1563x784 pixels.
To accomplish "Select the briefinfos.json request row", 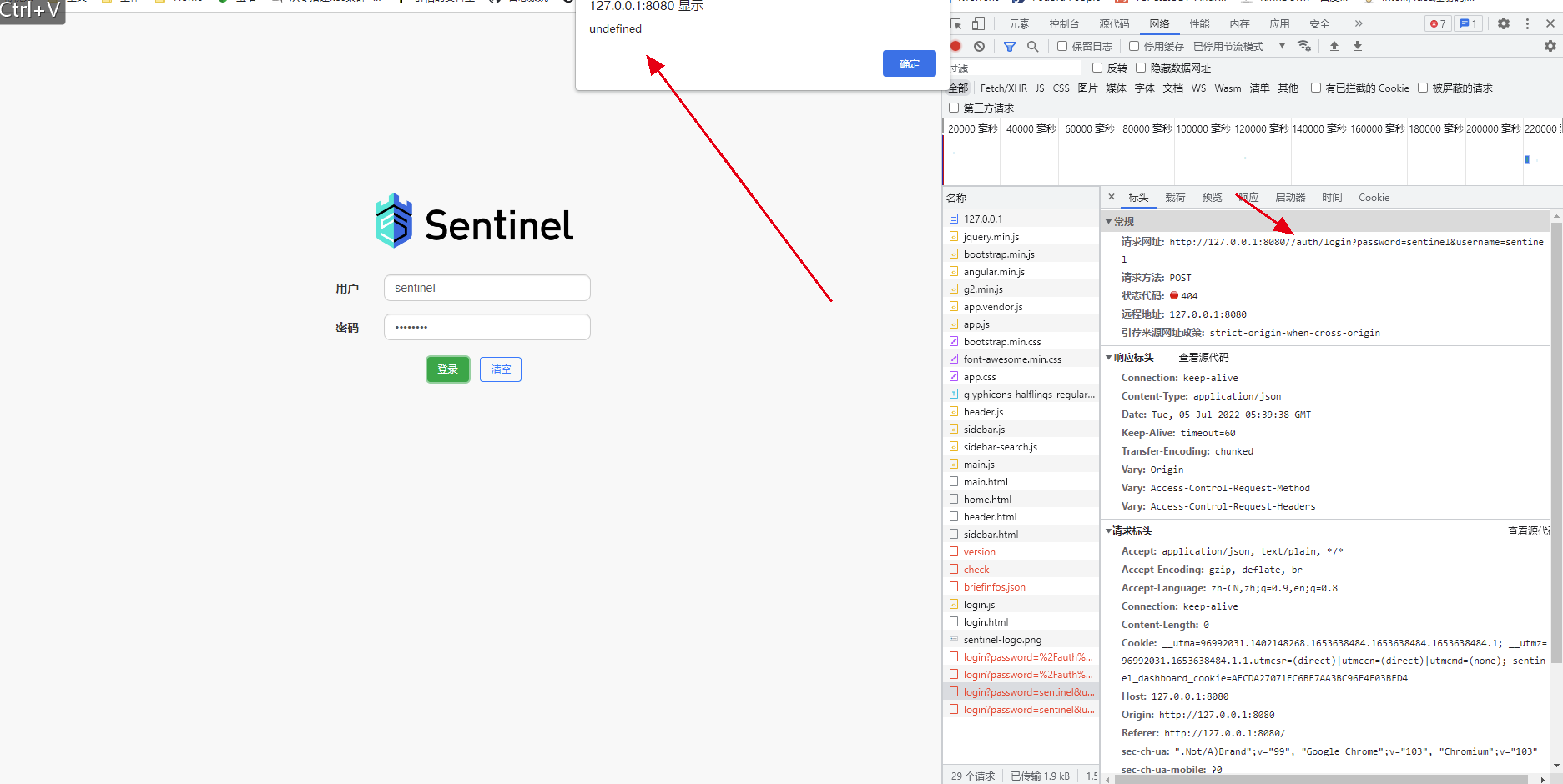I will (1021, 586).
